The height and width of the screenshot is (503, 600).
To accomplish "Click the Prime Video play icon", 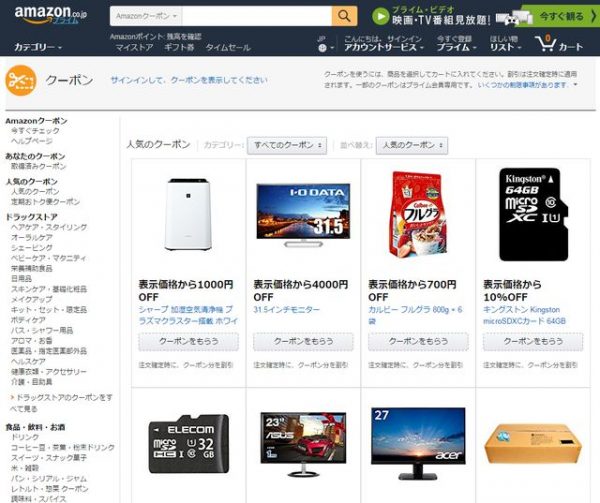I will [380, 16].
